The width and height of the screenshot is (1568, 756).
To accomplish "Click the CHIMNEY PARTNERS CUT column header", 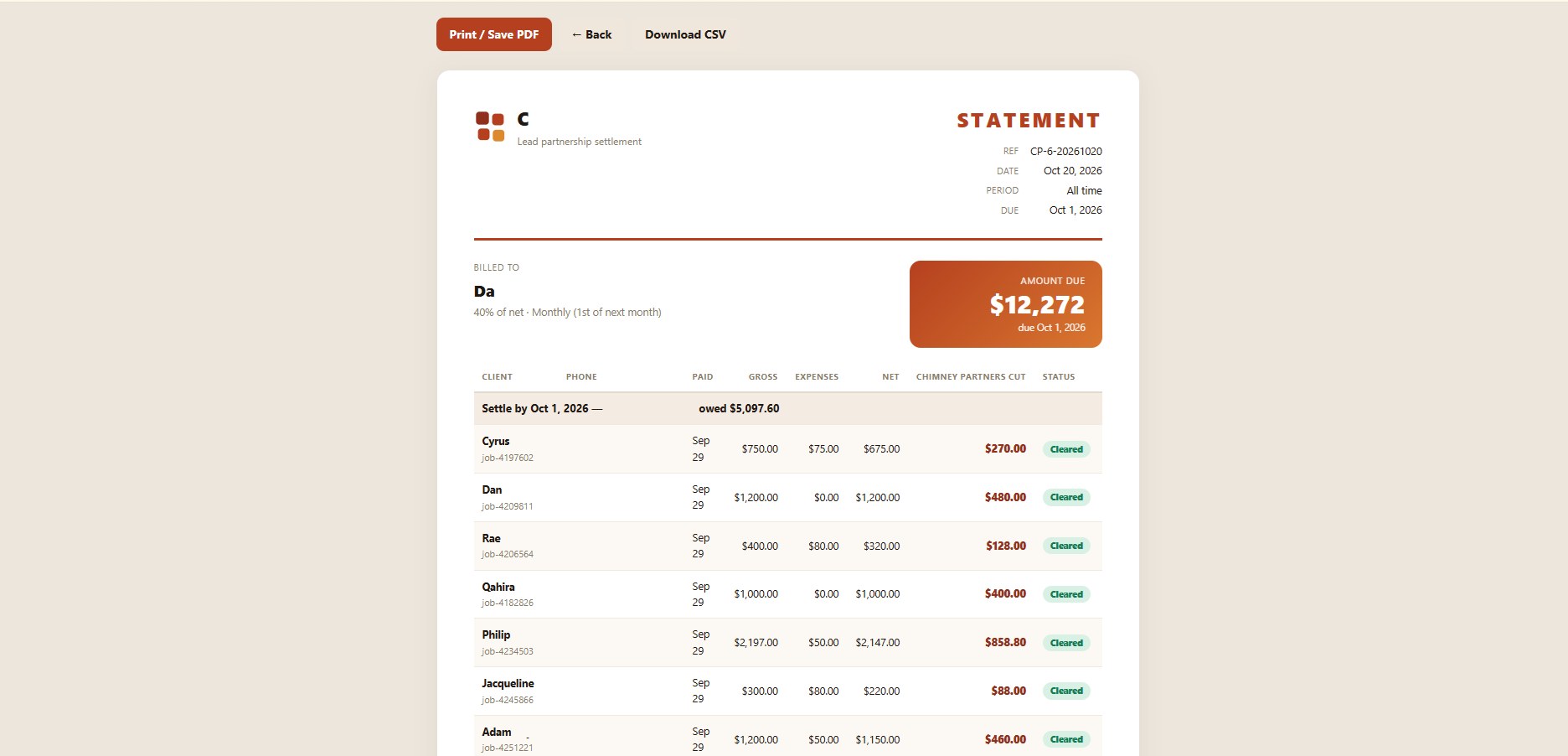I will 970,377.
